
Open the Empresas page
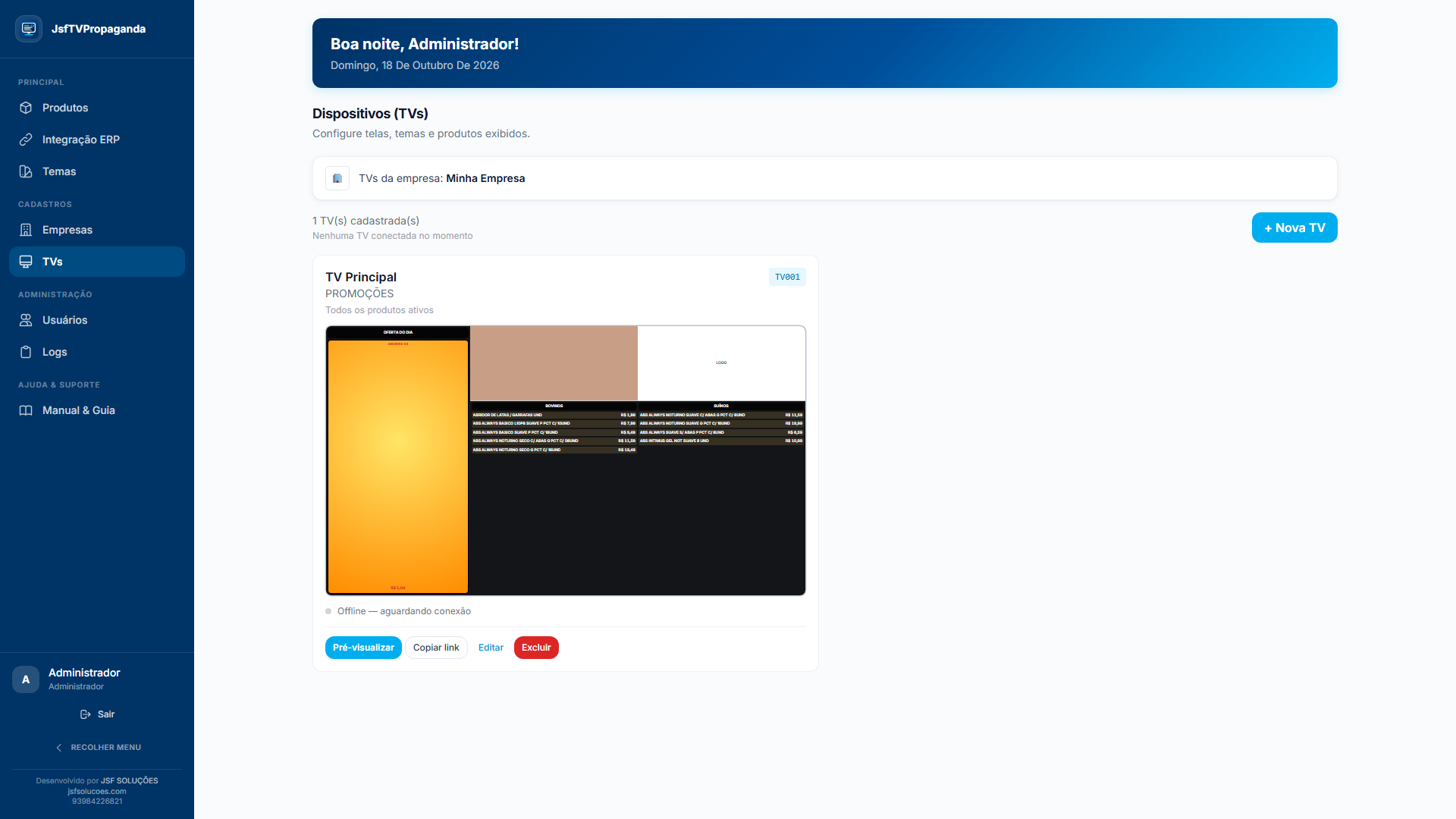click(x=97, y=230)
